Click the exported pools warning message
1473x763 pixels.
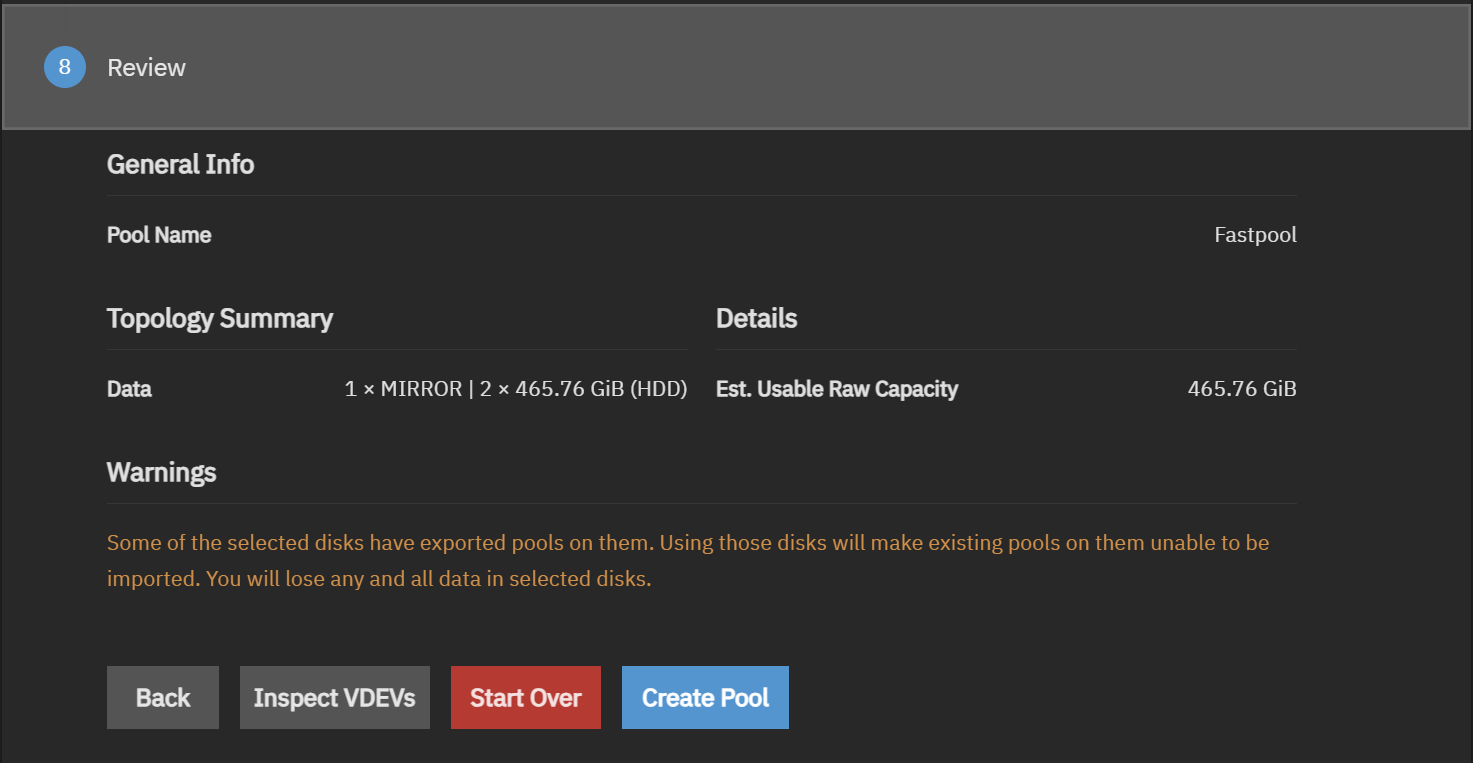point(687,543)
